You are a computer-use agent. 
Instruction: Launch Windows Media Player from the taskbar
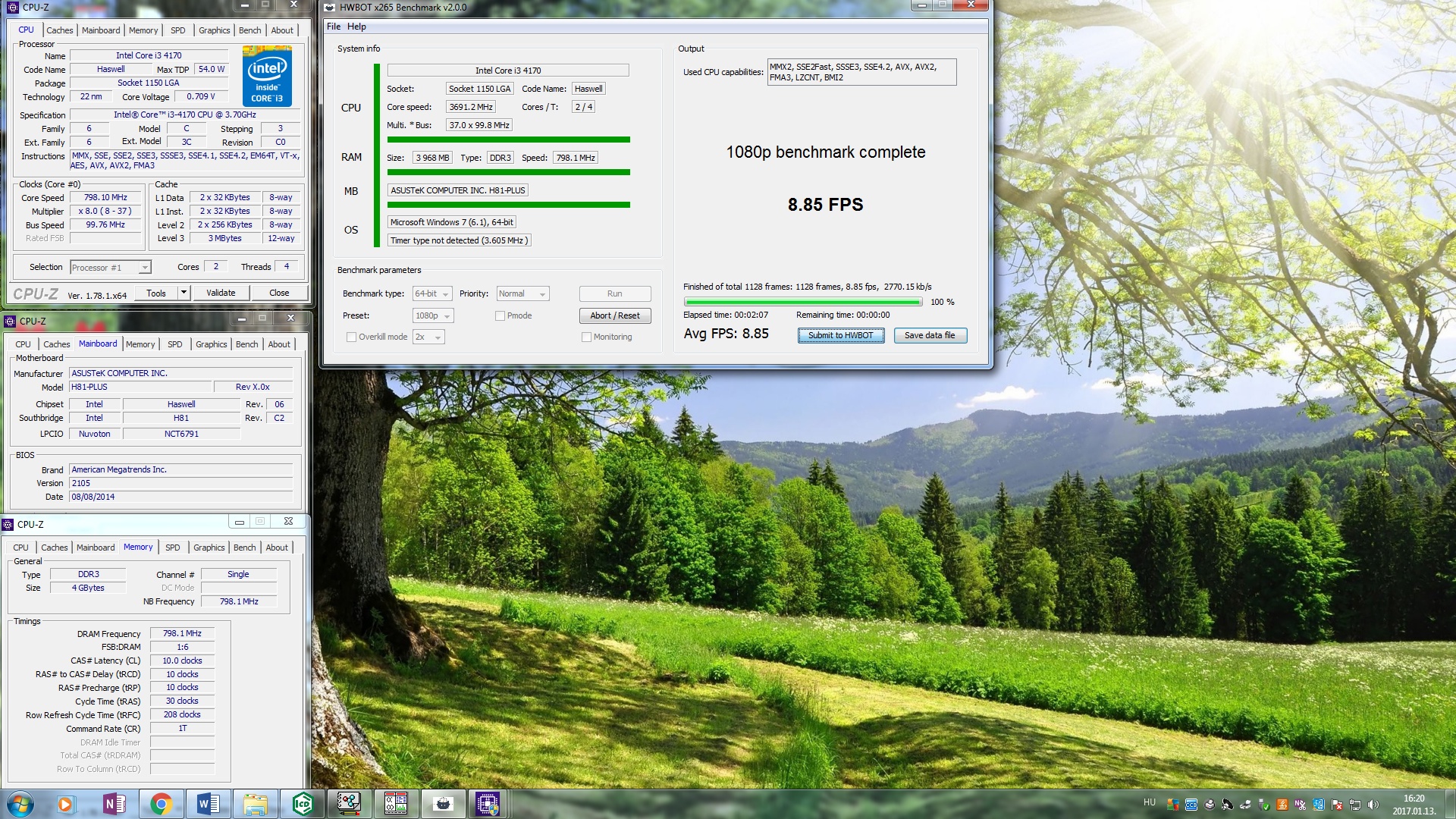point(65,804)
